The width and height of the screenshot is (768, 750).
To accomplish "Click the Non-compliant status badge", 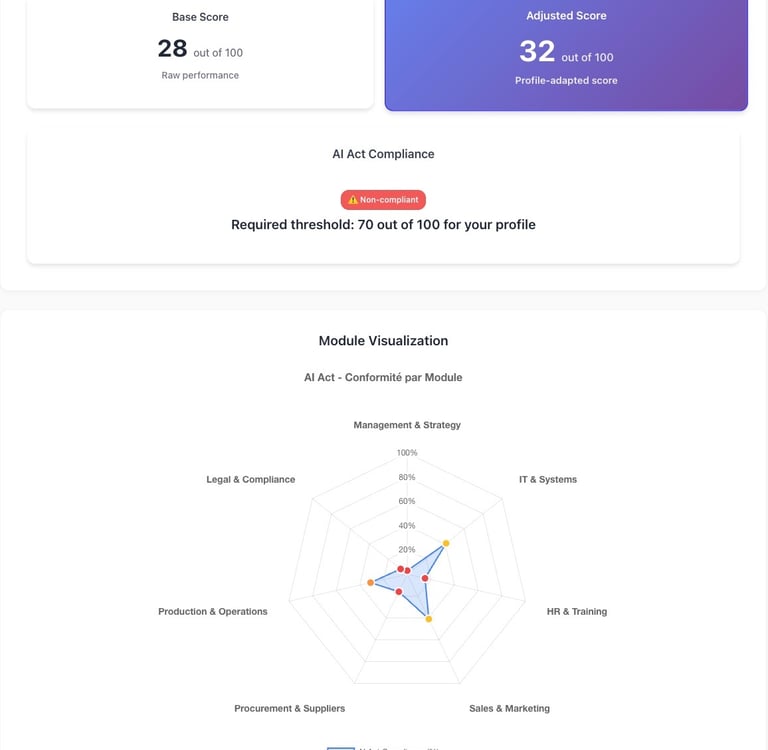I will click(x=383, y=200).
